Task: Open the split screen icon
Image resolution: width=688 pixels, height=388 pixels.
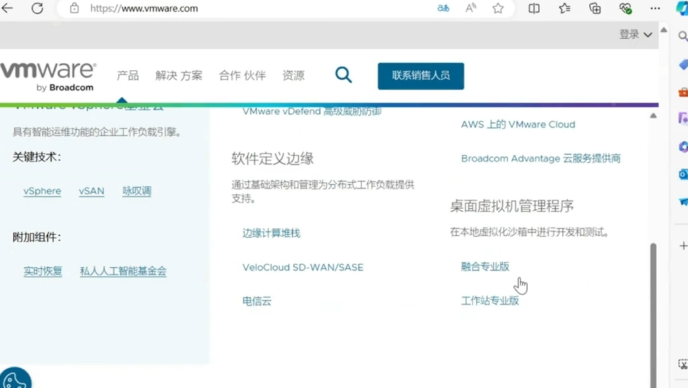Action: (534, 8)
